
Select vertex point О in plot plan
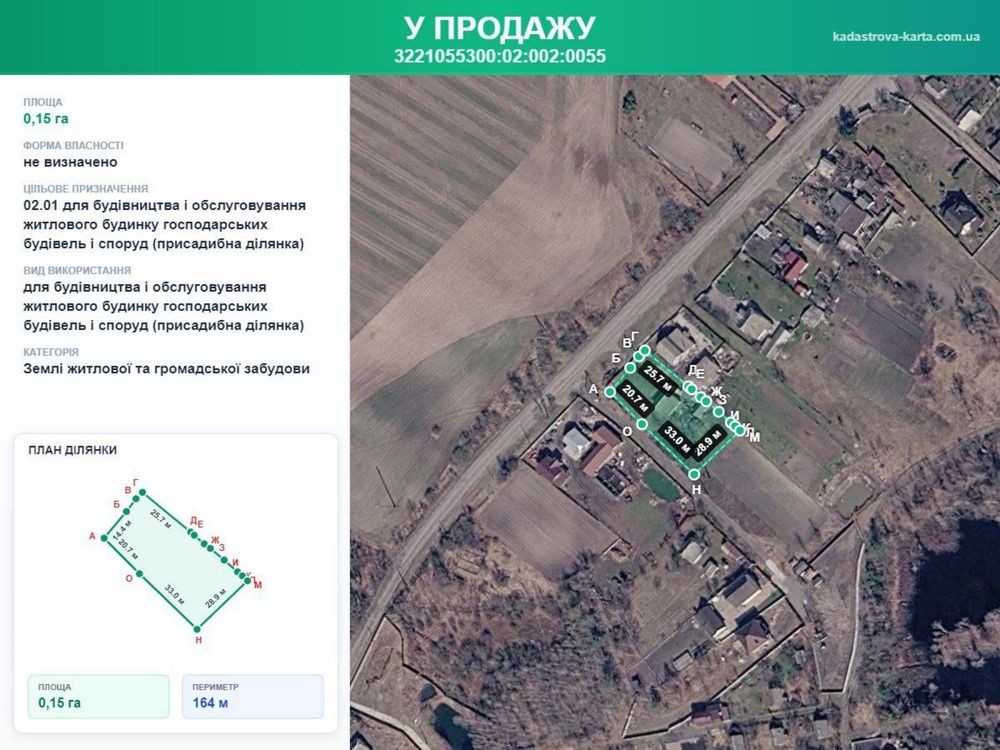pos(140,573)
